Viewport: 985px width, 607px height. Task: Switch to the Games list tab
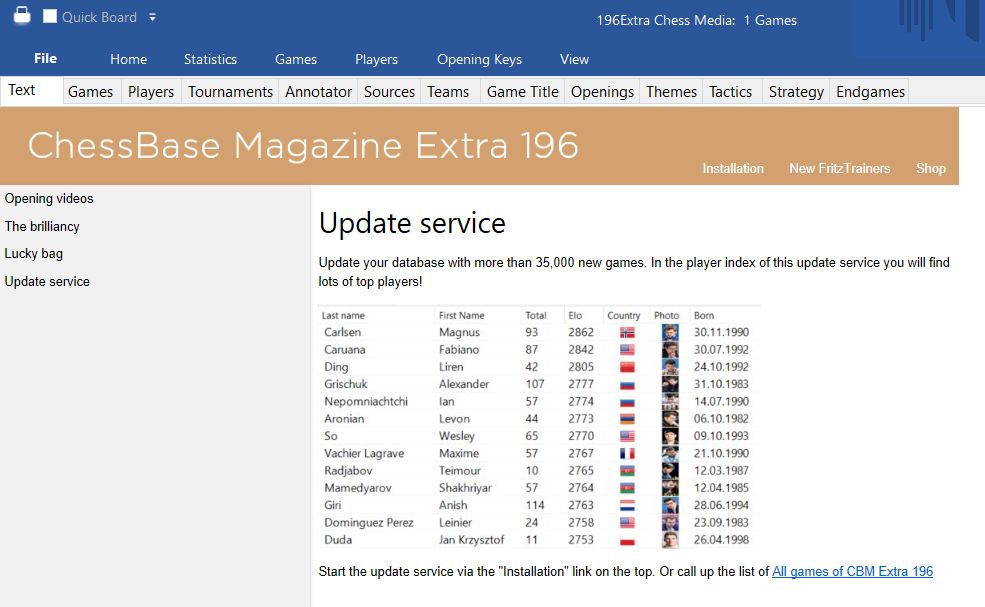pos(90,92)
